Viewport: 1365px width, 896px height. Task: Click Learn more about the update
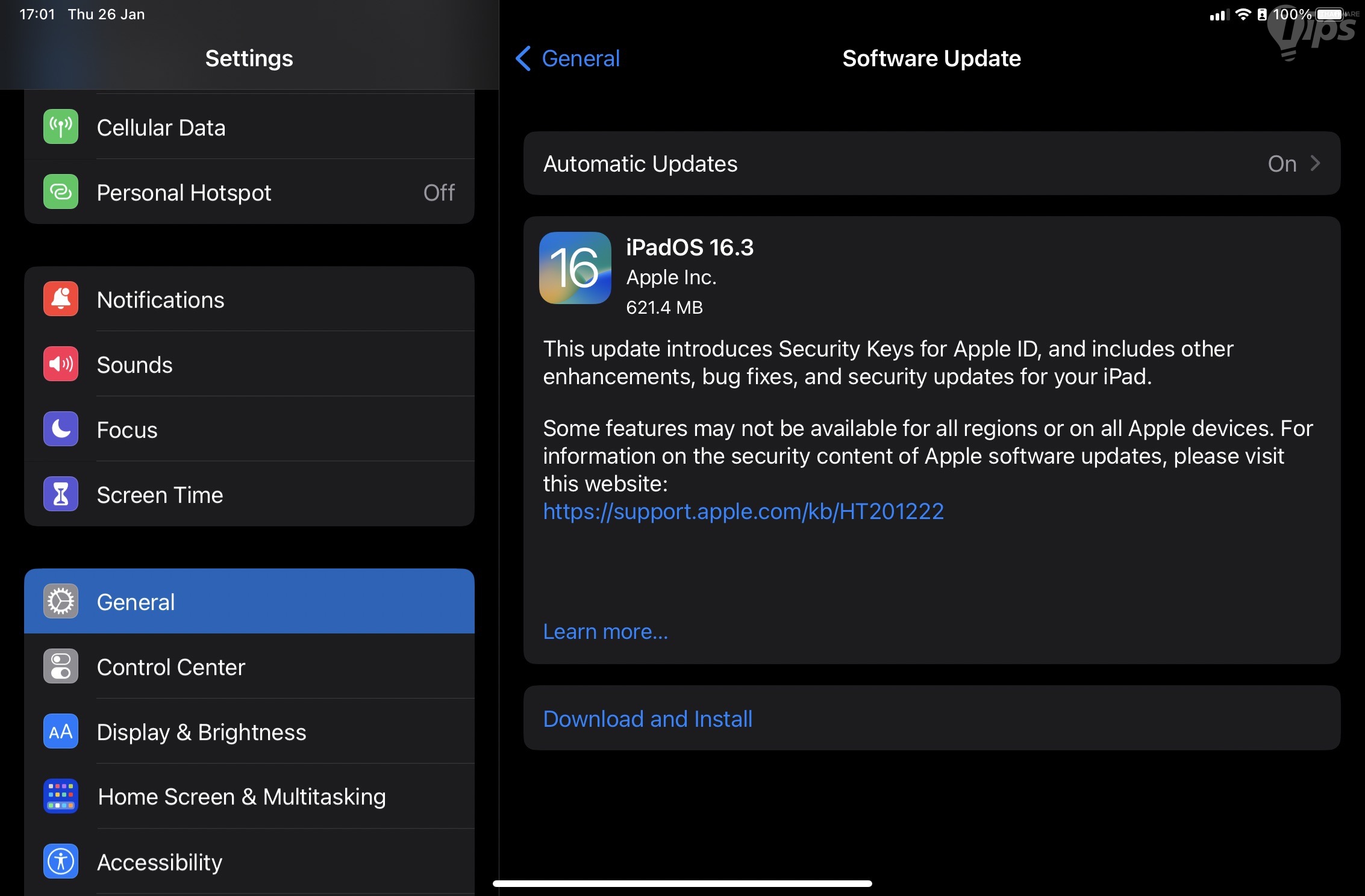click(x=605, y=631)
